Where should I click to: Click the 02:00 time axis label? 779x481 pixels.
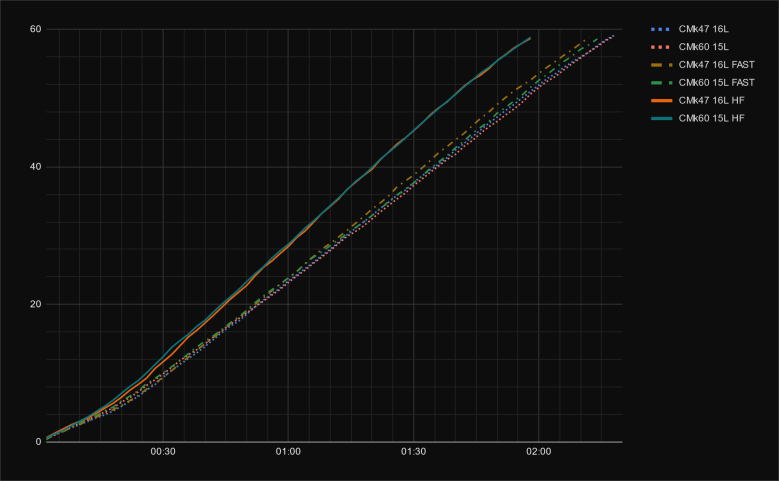click(x=539, y=452)
